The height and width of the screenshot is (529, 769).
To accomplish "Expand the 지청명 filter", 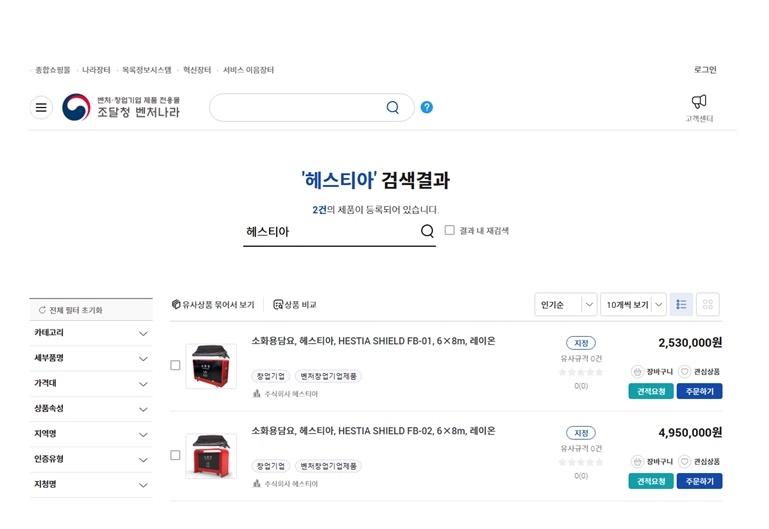I will (x=91, y=485).
